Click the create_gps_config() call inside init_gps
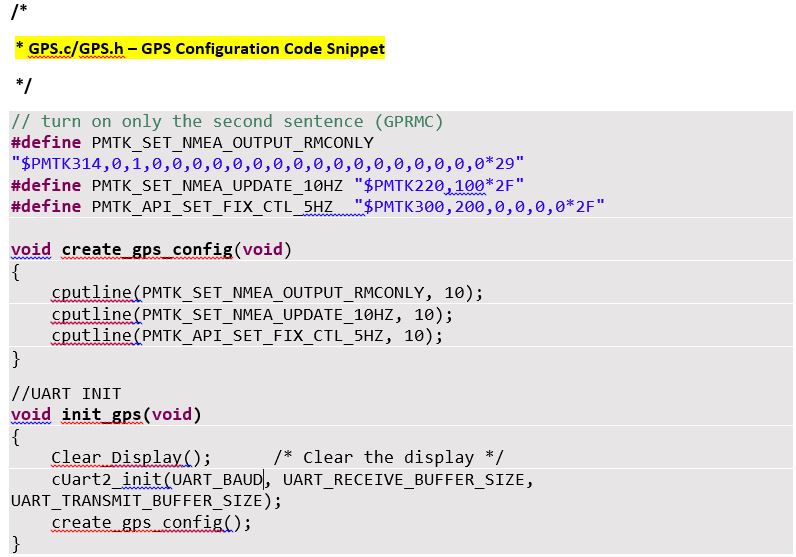796x557 pixels. click(151, 522)
